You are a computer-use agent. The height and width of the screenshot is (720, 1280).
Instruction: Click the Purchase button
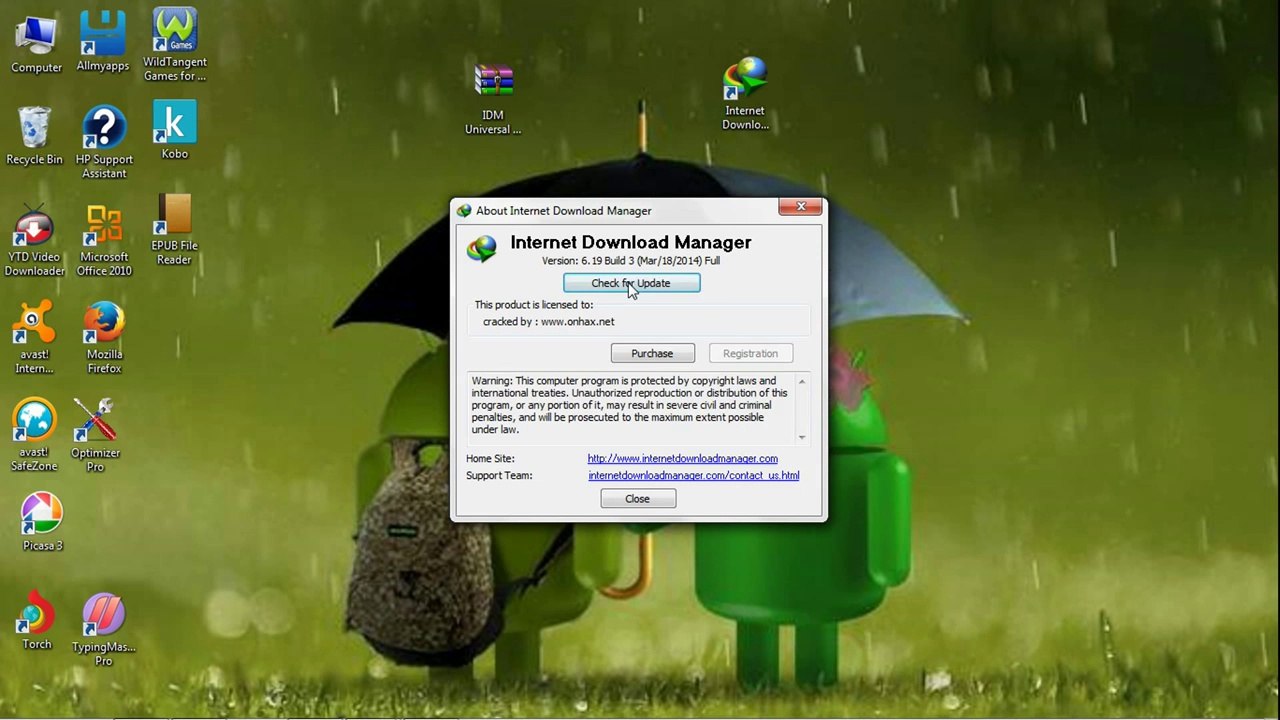(x=652, y=353)
